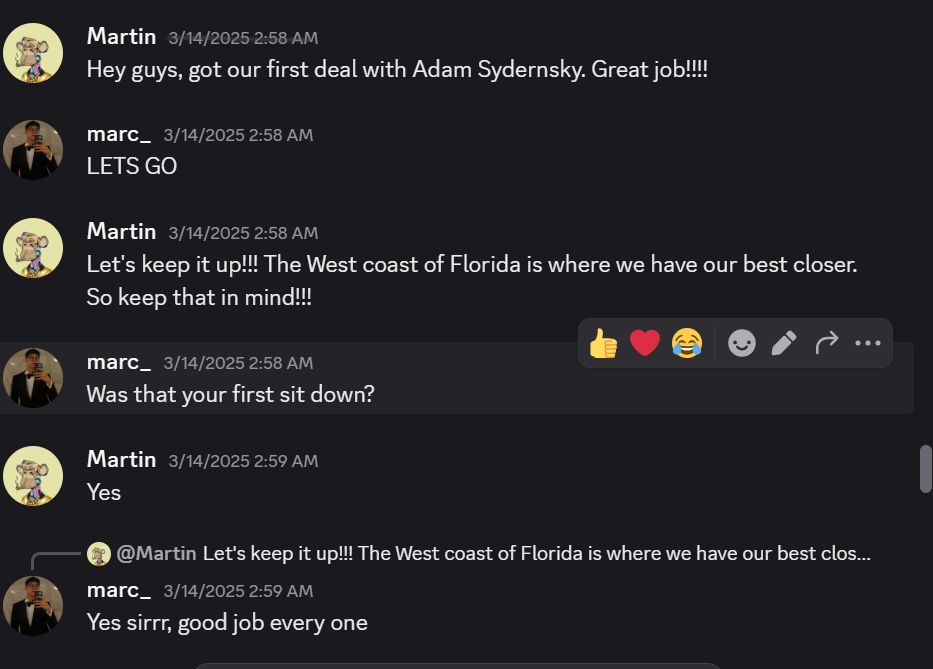Click Martin's avatar beside the "Yes" message
This screenshot has height=669, width=933.
point(33,476)
